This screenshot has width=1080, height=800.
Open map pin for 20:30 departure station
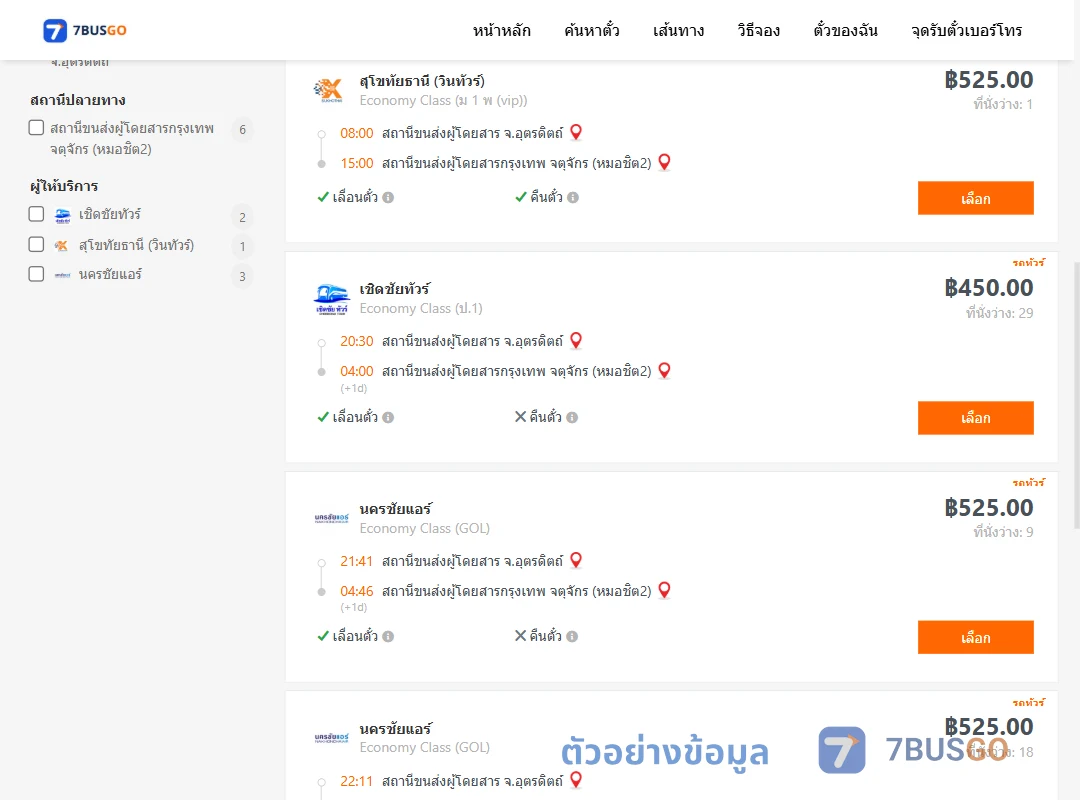(577, 340)
